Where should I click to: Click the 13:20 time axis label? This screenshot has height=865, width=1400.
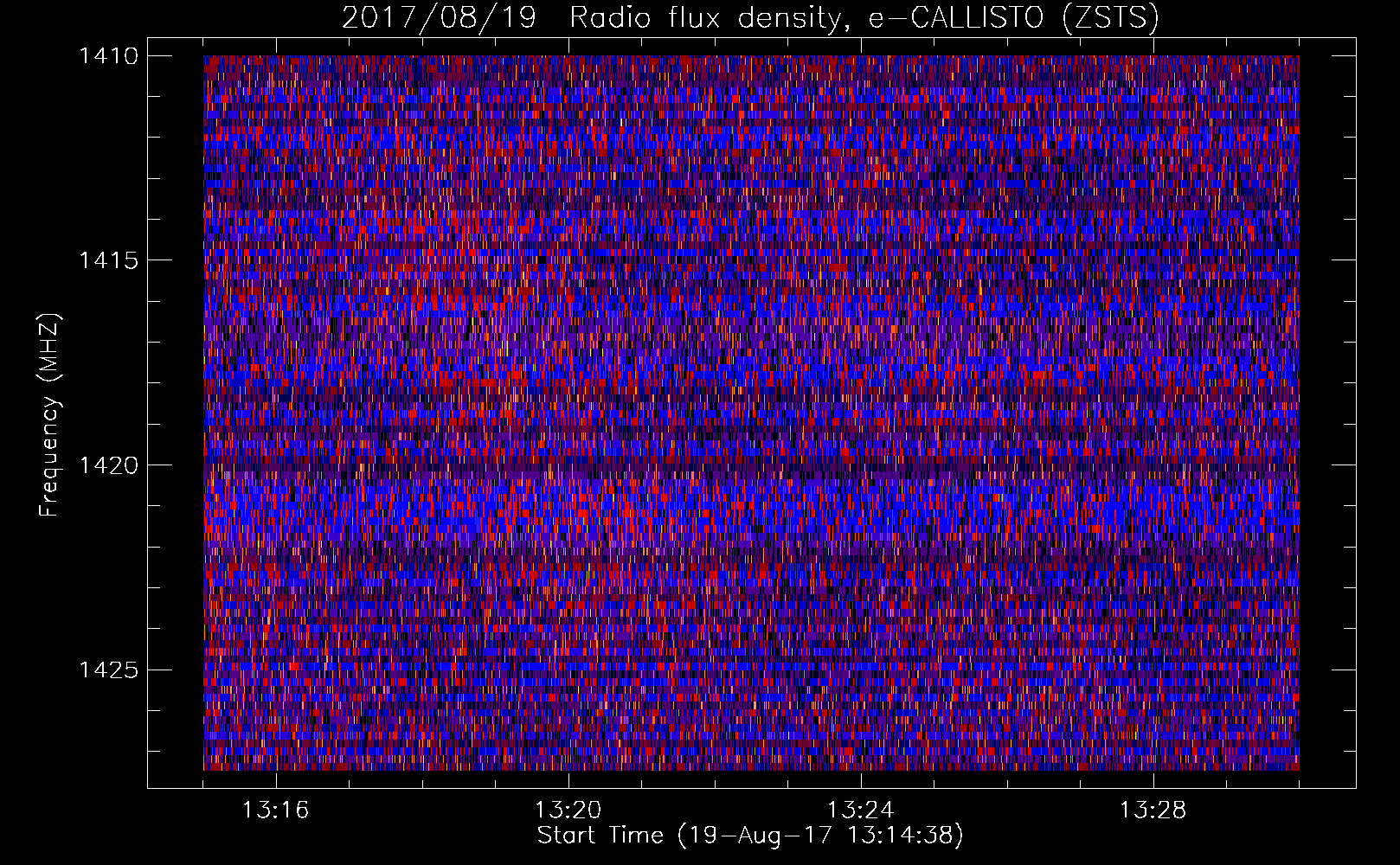click(568, 811)
